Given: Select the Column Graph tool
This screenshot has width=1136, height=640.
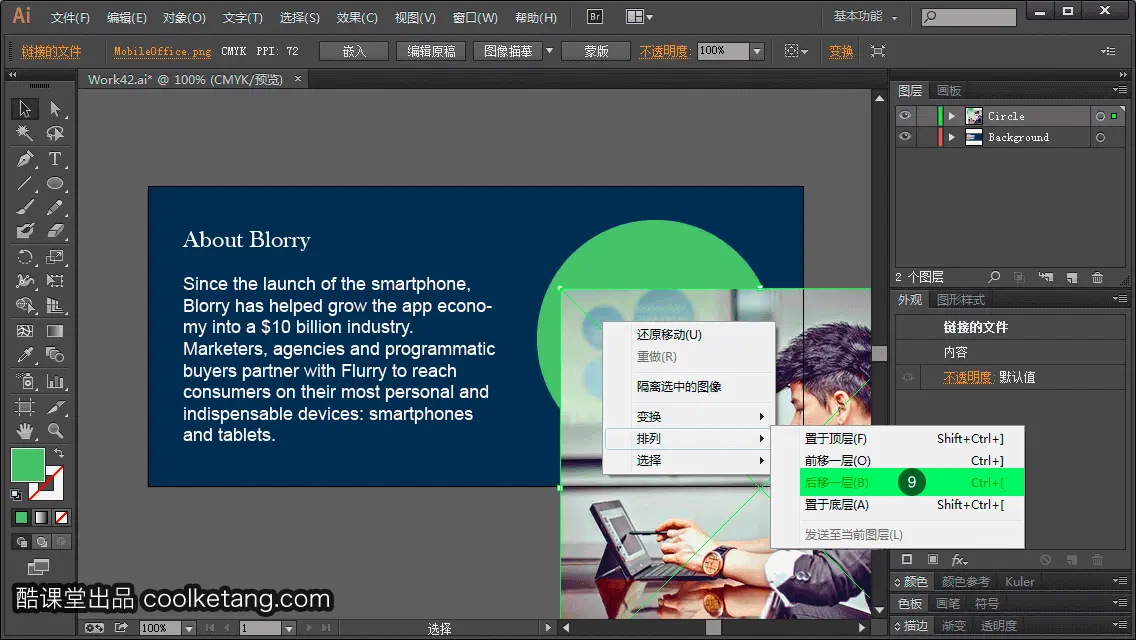Looking at the screenshot, I should [x=55, y=381].
